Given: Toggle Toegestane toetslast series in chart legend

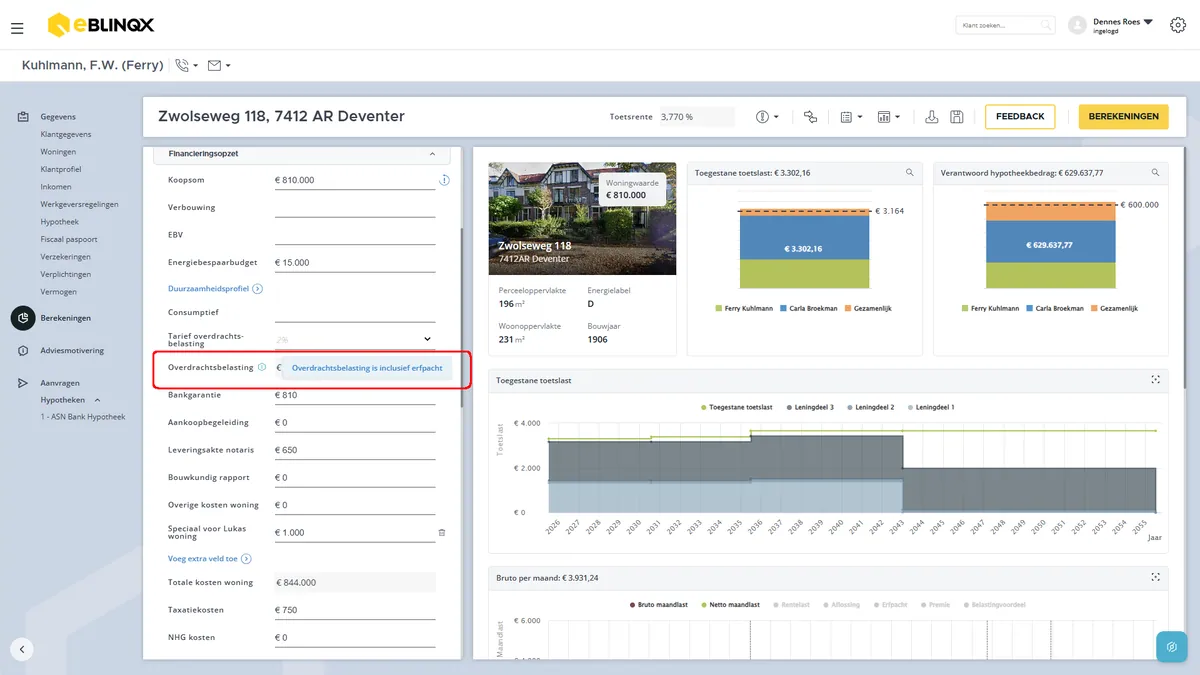Looking at the screenshot, I should [x=737, y=408].
